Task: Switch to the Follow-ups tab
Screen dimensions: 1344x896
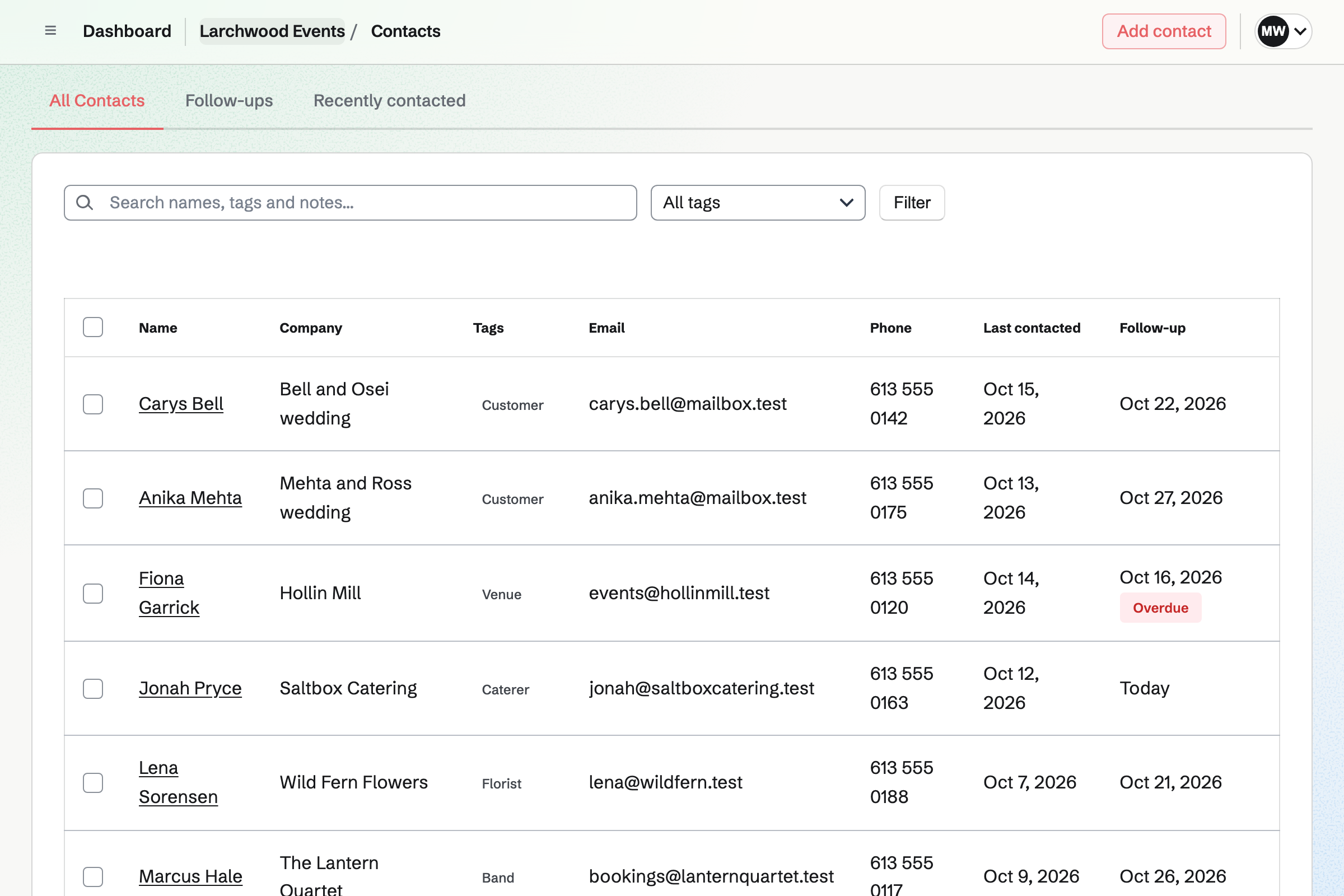Action: click(x=229, y=101)
